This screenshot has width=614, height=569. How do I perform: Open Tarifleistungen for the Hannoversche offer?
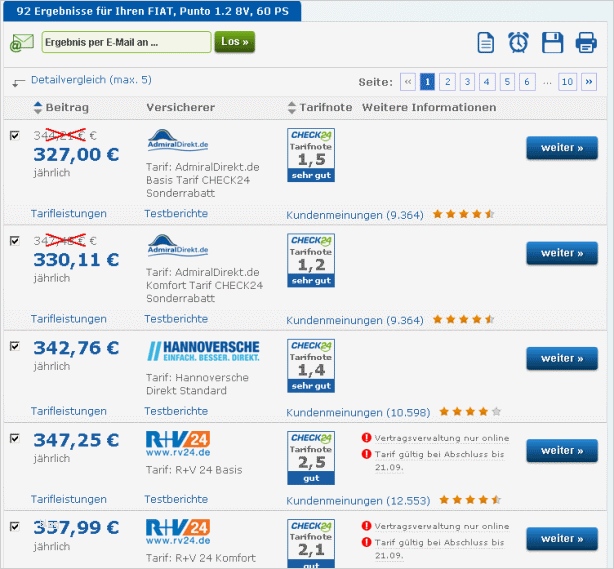point(69,411)
